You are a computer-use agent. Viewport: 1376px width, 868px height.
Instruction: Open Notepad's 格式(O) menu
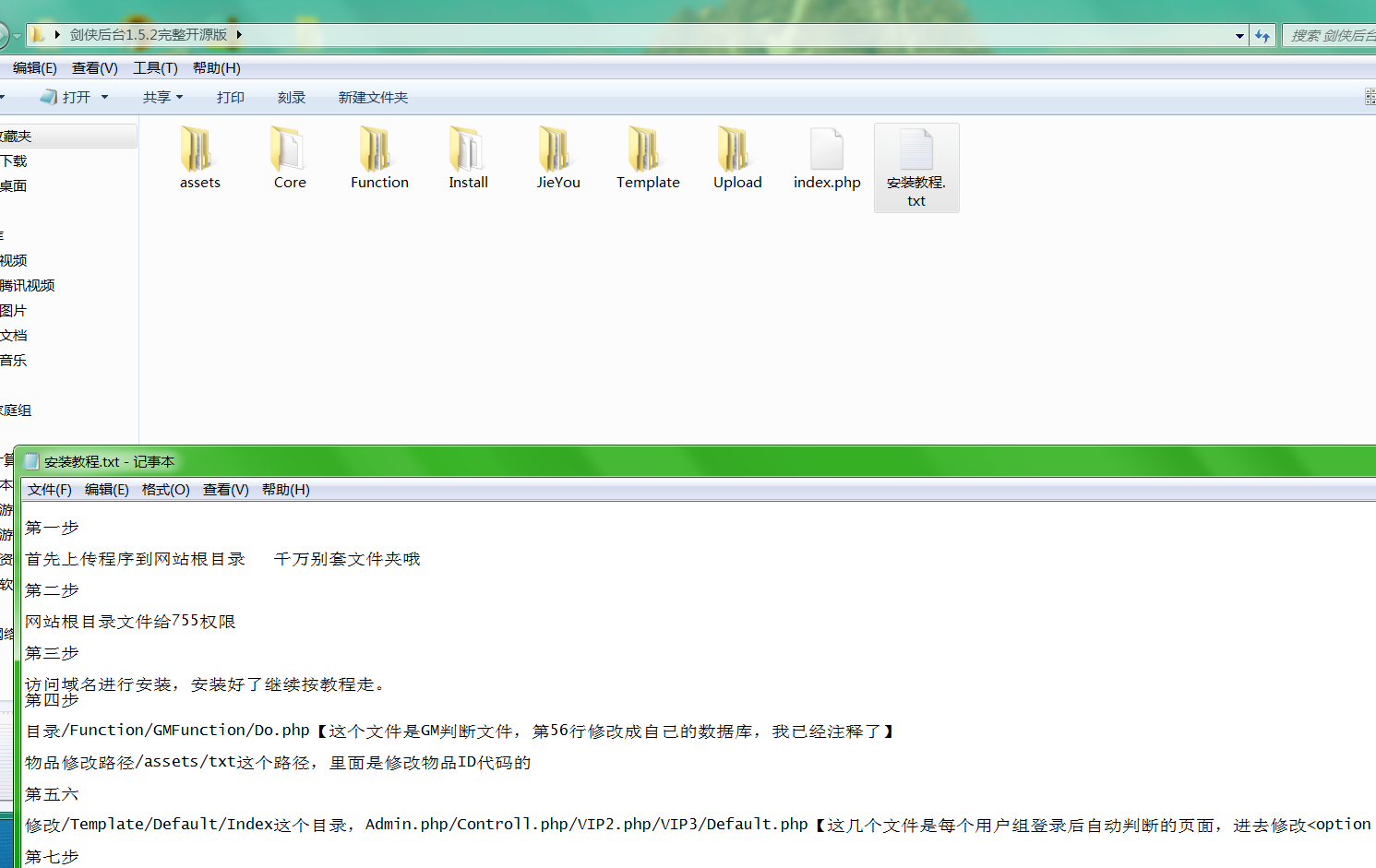165,490
